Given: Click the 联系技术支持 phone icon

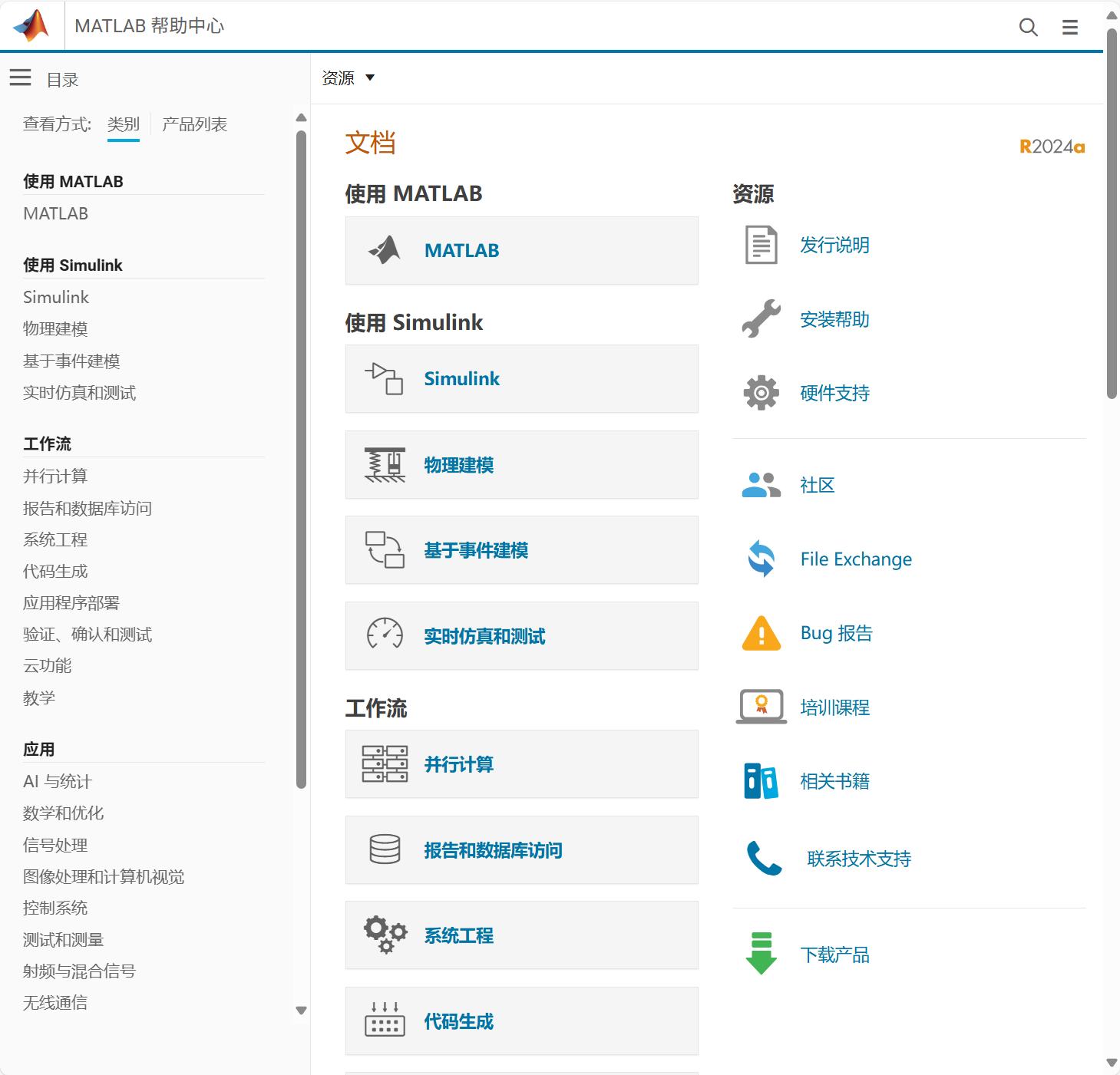Looking at the screenshot, I should click(765, 858).
